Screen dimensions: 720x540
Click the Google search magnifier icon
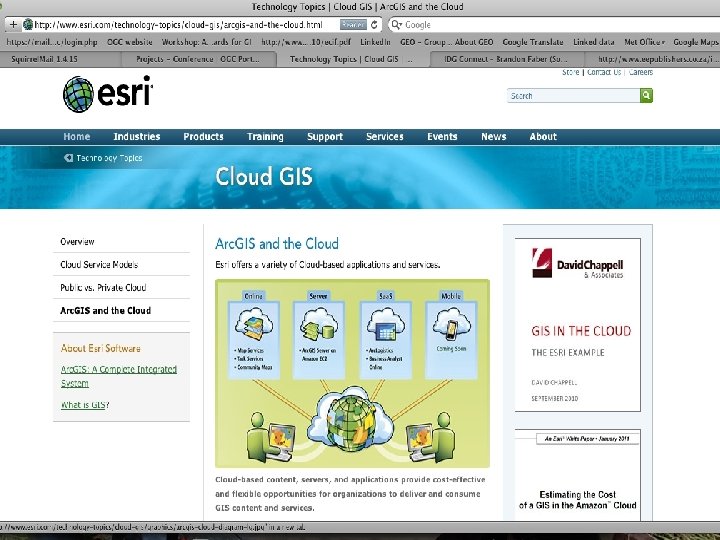coord(396,25)
